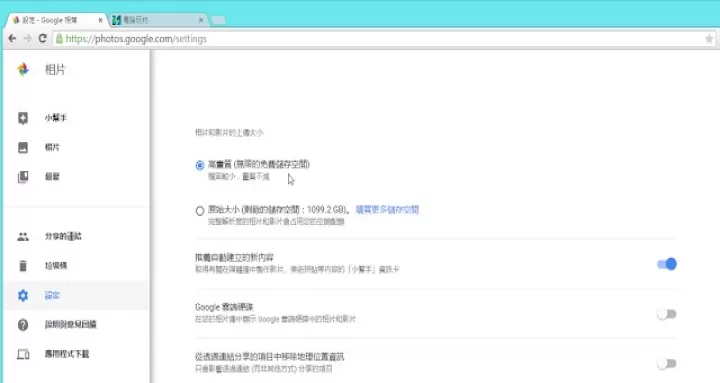The image size is (720, 383).
Task: Switch to the 設定 - Google 相簿 tab
Action: pos(57,20)
